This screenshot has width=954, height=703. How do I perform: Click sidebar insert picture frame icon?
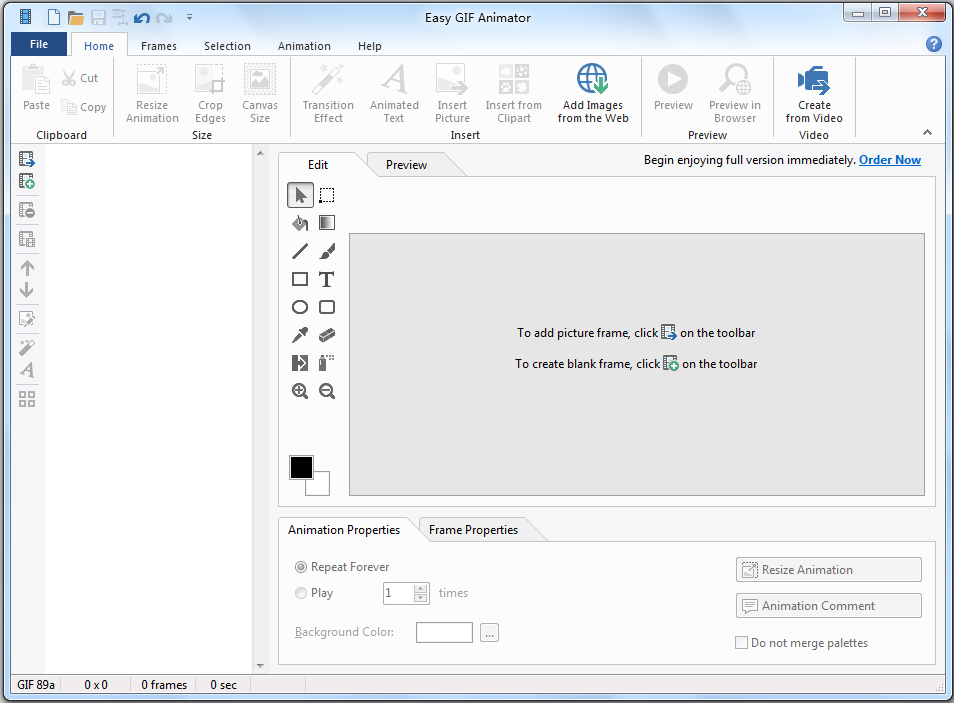(x=27, y=159)
